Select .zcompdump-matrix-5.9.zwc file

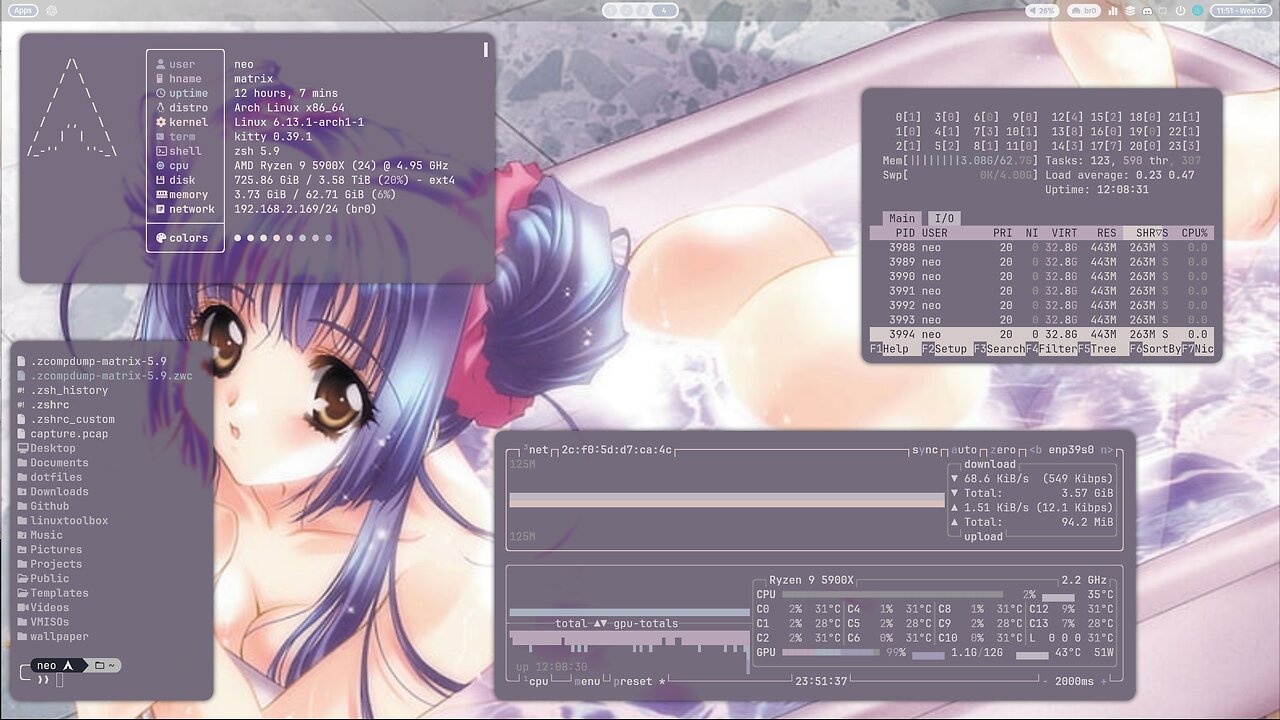111,376
